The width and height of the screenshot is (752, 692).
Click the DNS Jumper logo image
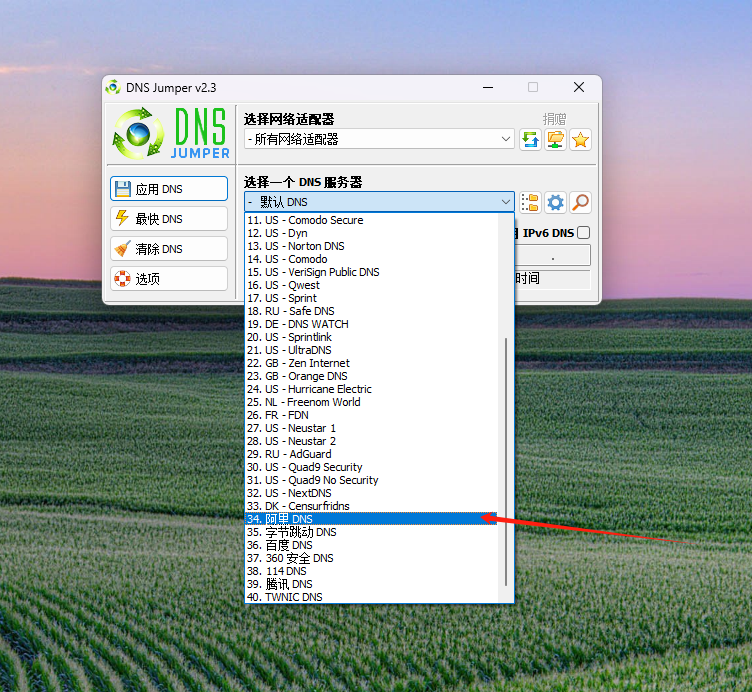[171, 134]
